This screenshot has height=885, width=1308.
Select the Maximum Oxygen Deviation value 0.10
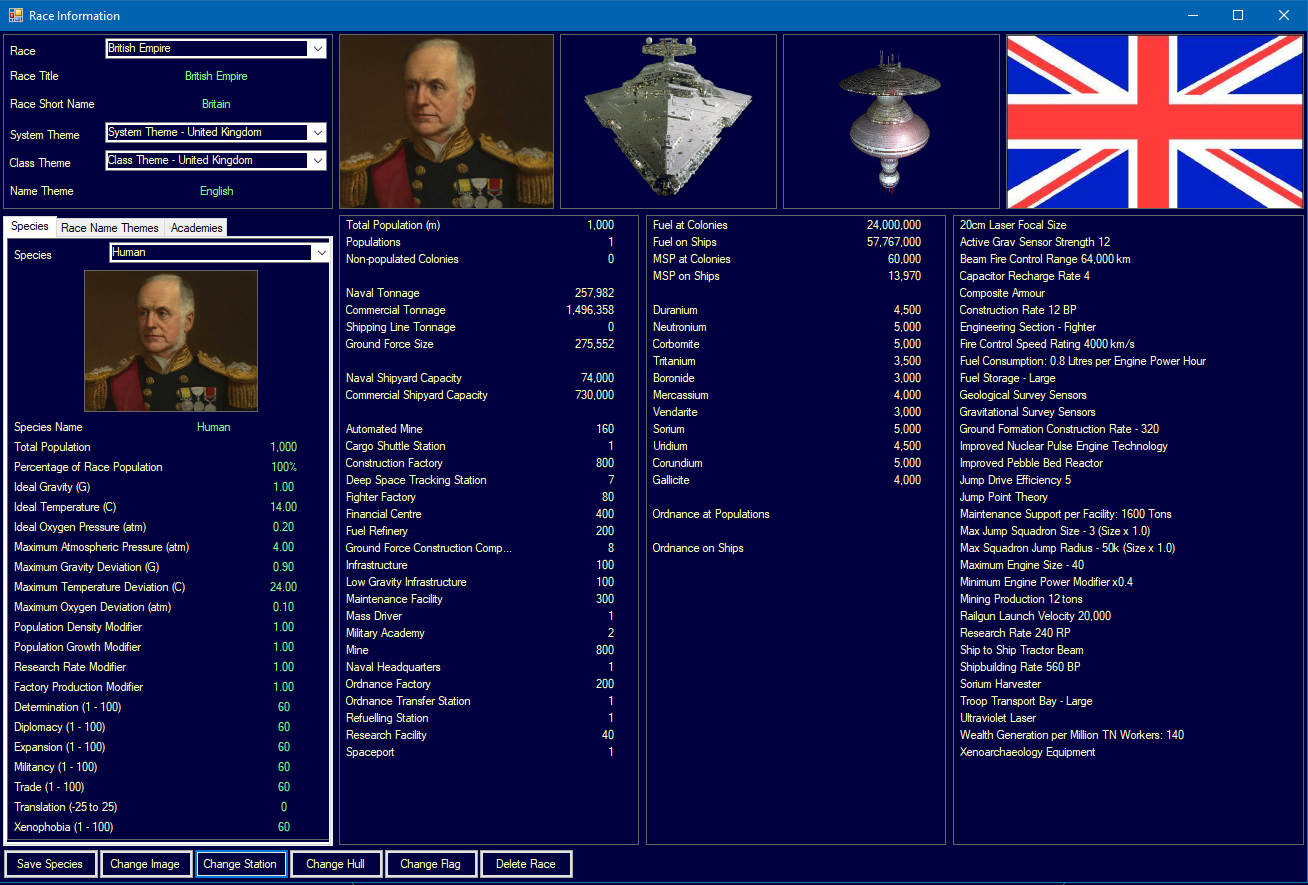point(284,607)
